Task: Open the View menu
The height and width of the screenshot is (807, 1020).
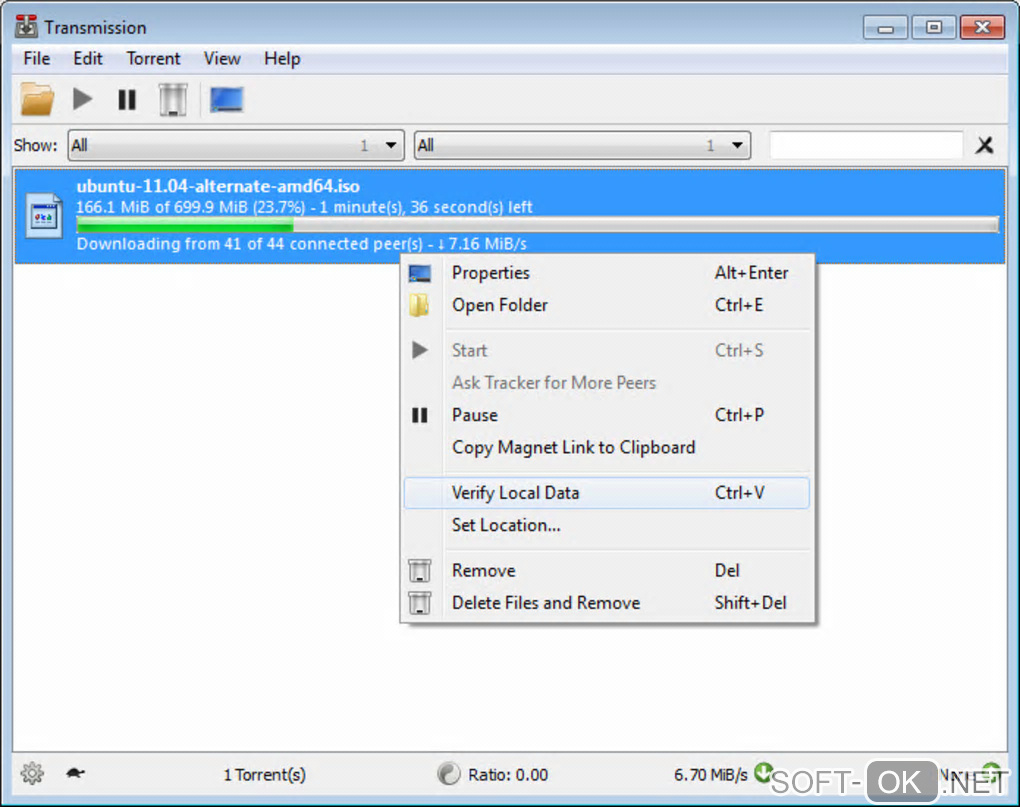Action: click(222, 59)
